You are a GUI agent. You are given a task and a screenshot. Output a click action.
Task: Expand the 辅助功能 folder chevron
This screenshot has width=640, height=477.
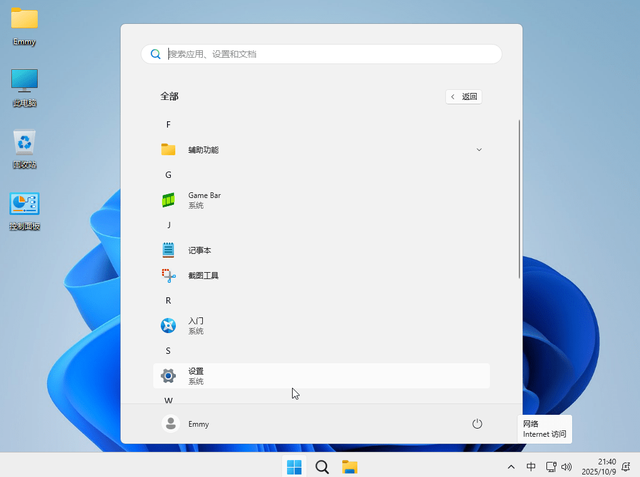point(479,150)
